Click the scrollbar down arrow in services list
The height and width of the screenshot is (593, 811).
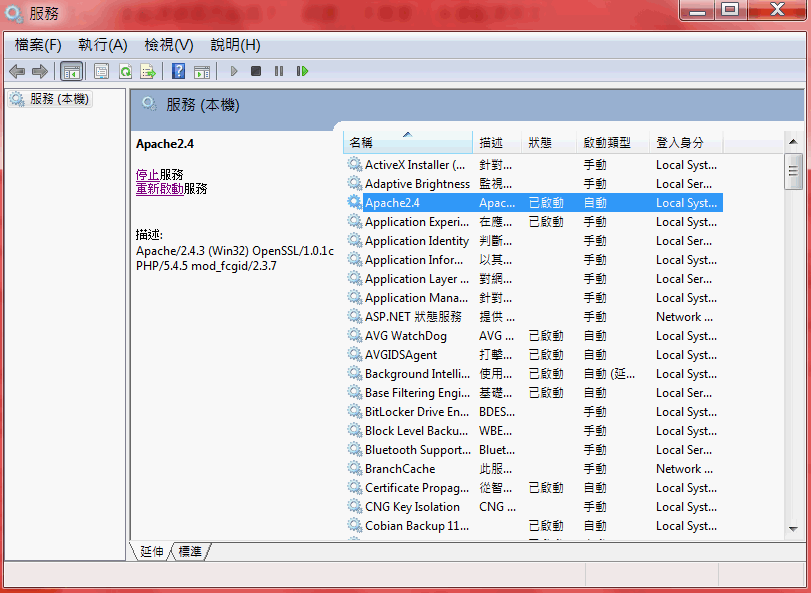click(x=793, y=528)
